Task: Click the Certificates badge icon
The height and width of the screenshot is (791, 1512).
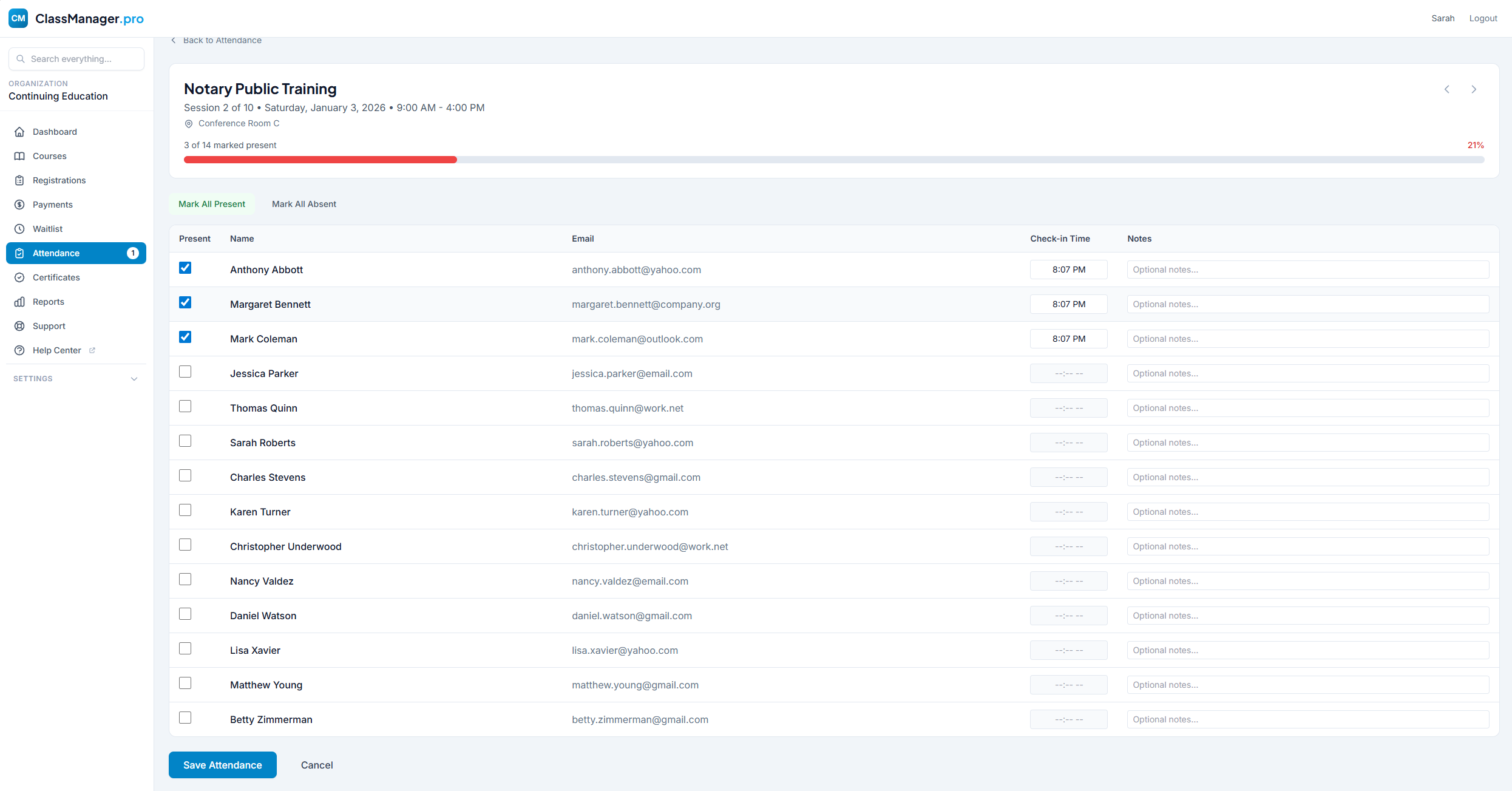Action: click(x=19, y=277)
